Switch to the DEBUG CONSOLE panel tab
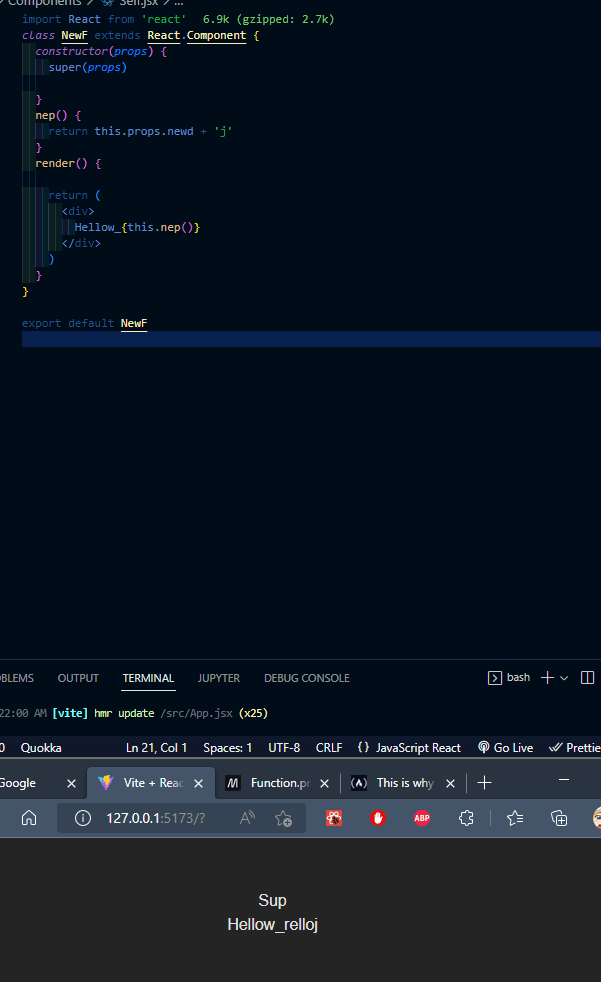The height and width of the screenshot is (982, 601). point(307,678)
